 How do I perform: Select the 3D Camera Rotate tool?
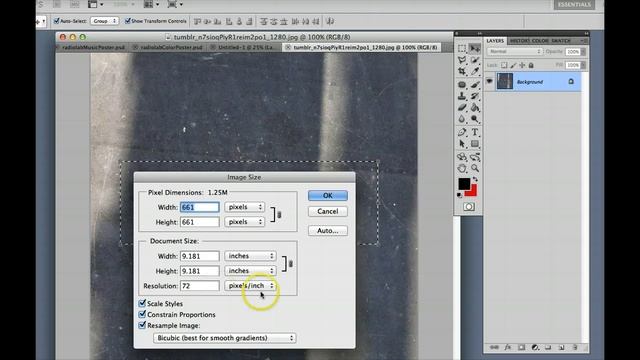point(475,157)
